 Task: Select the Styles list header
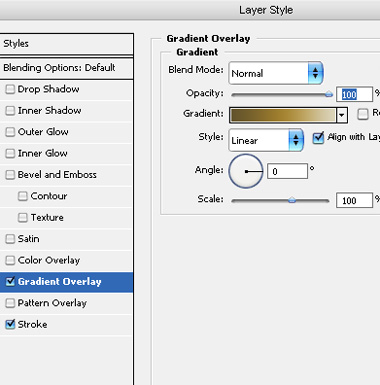tap(66, 44)
